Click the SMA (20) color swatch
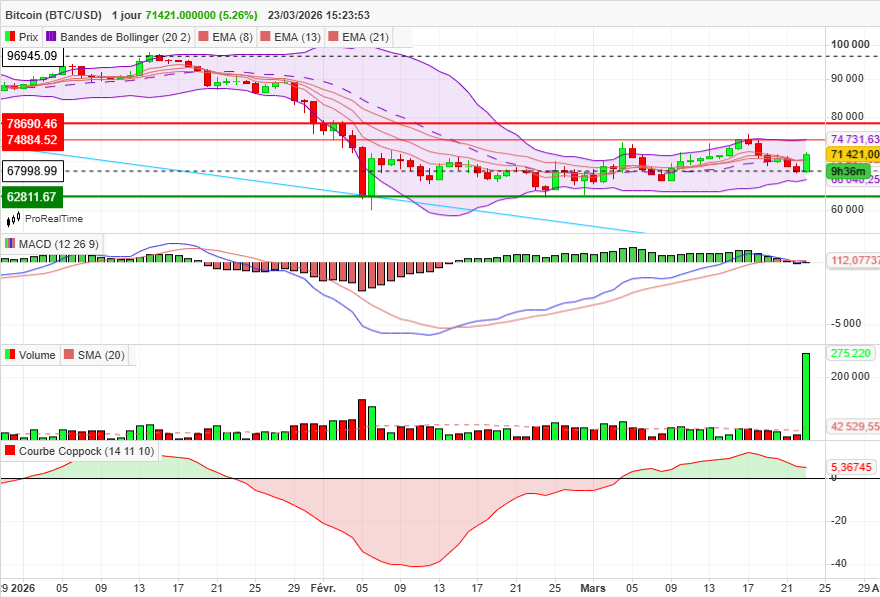Viewport: 880px width, 597px height. [69, 355]
